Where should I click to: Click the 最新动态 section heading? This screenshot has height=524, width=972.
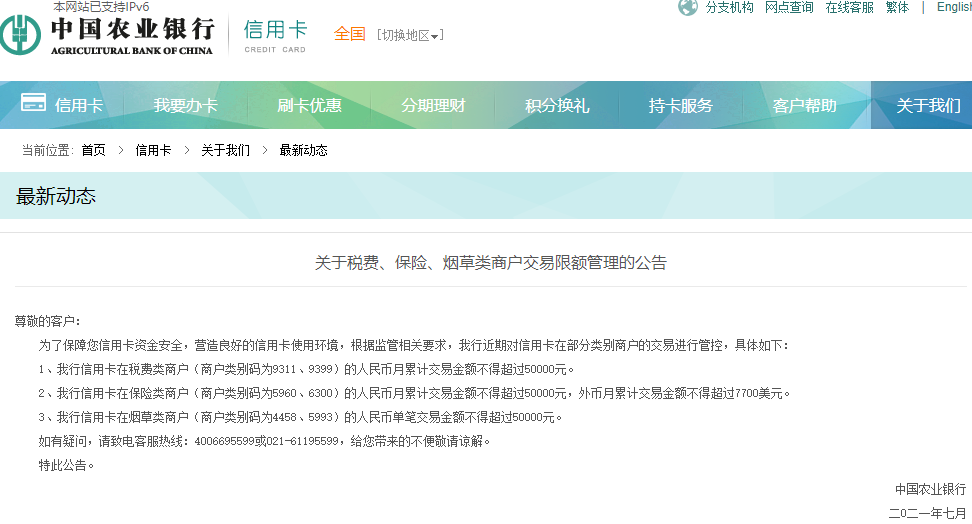tap(56, 197)
